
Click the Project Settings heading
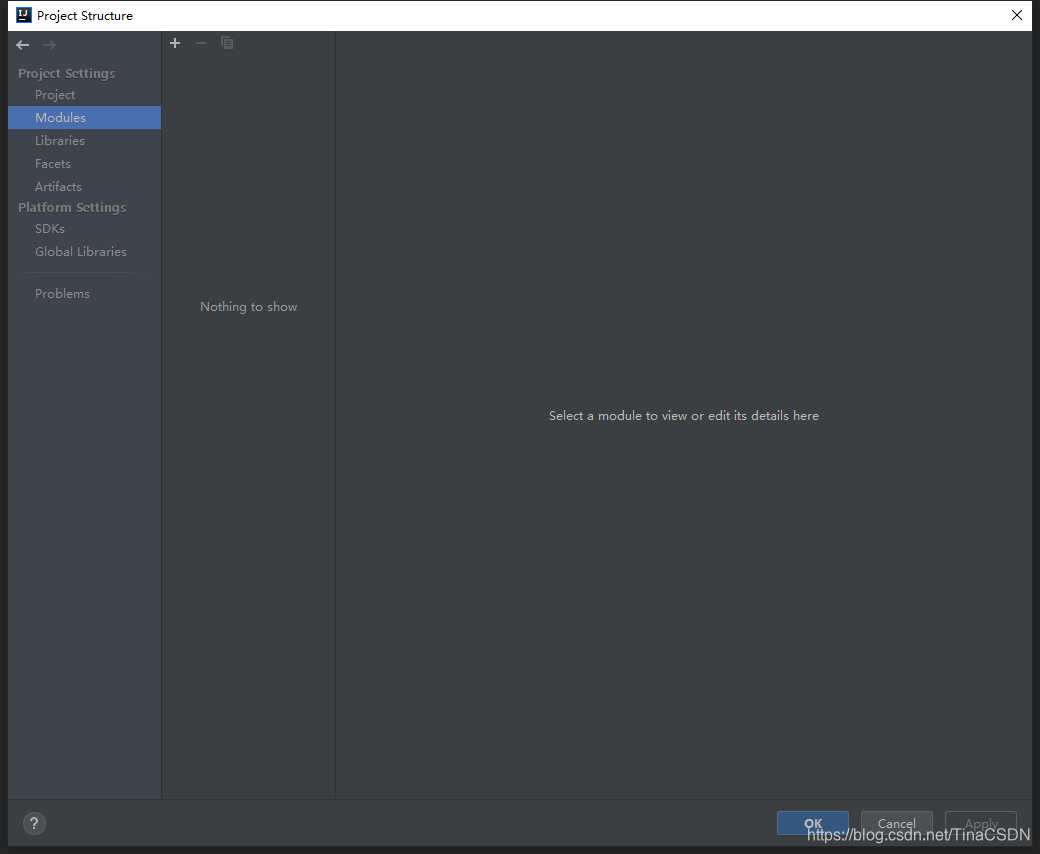click(x=66, y=74)
